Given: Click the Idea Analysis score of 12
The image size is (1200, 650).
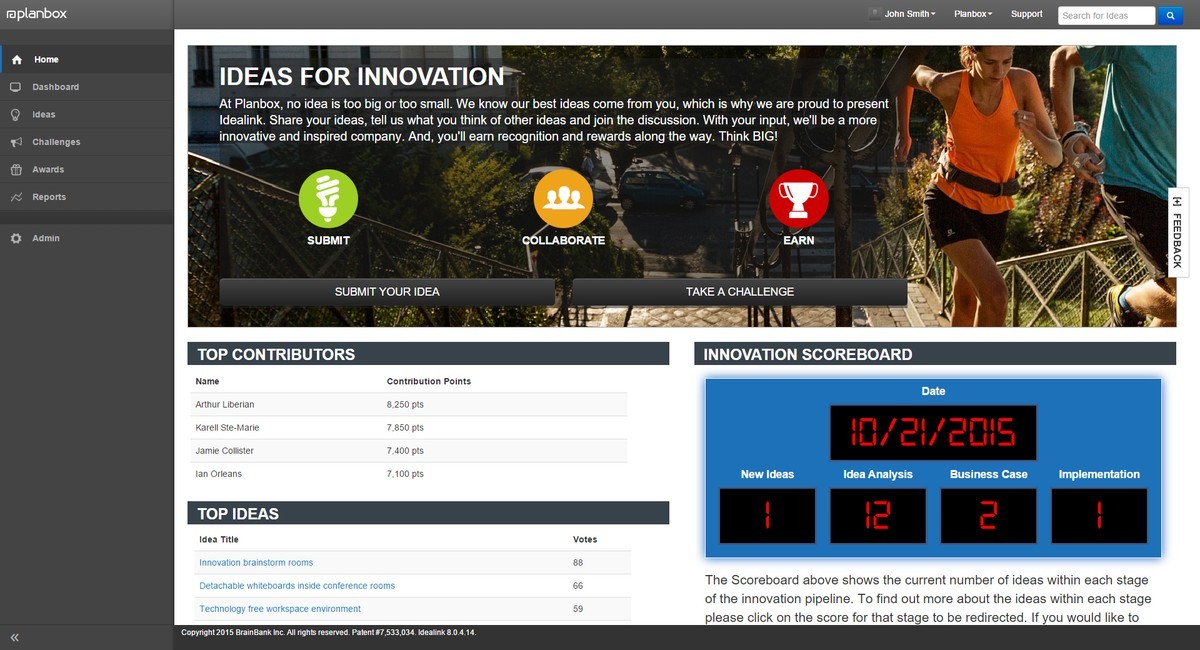Looking at the screenshot, I should tap(877, 516).
